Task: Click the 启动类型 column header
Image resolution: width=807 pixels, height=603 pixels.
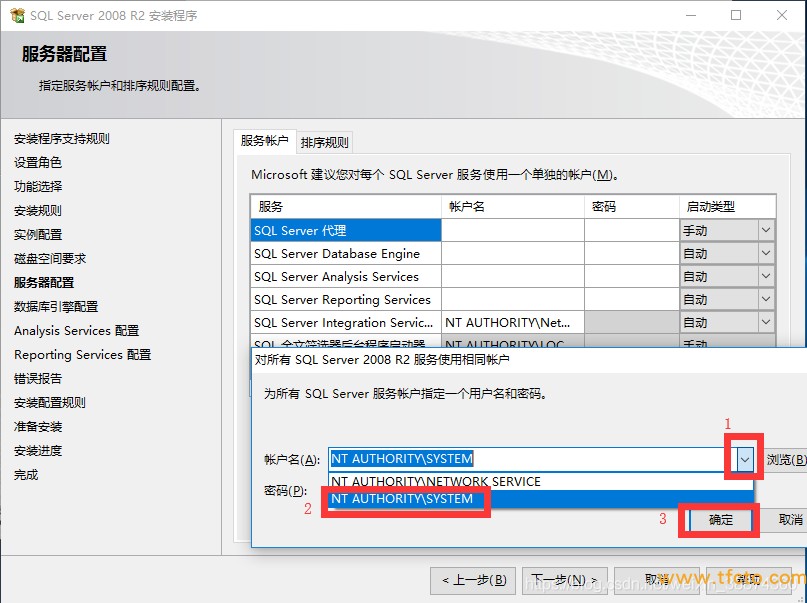Action: [727, 206]
